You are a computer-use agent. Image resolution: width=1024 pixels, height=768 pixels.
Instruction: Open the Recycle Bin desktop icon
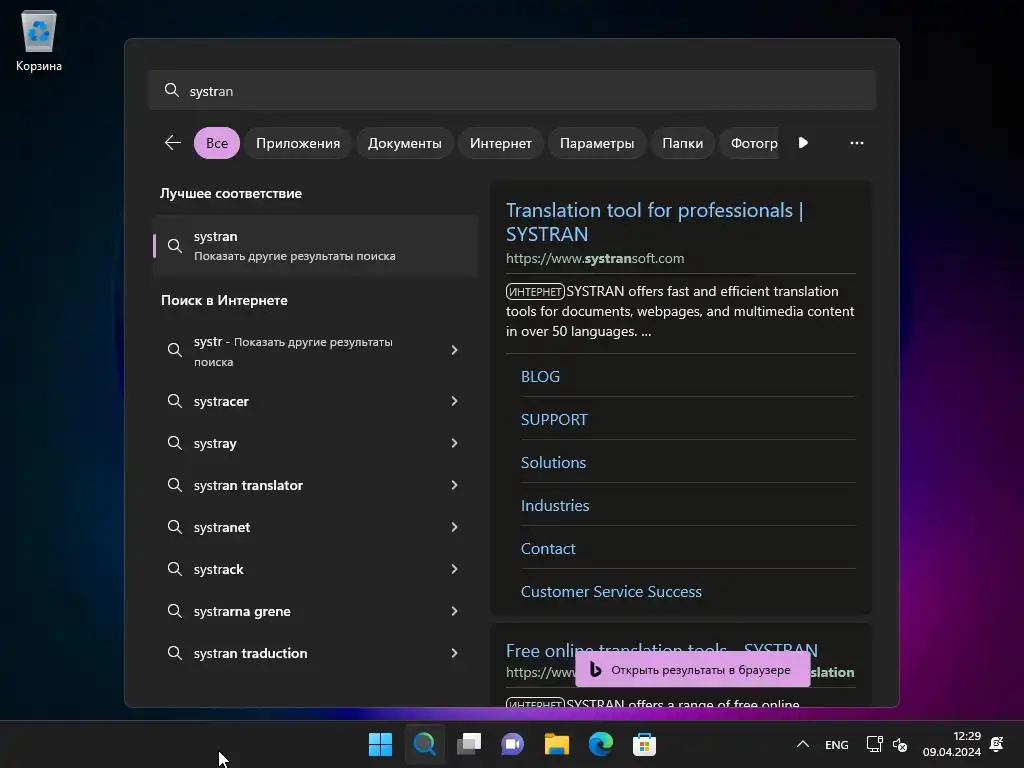(39, 40)
